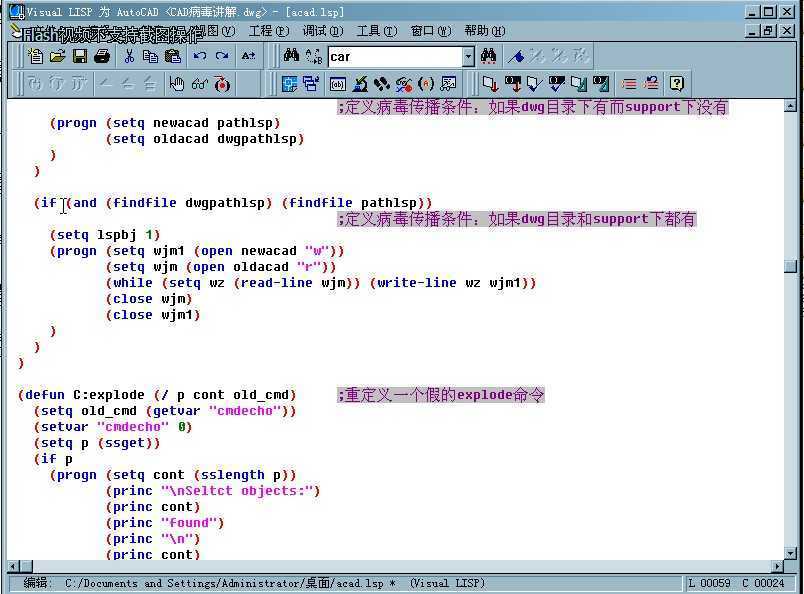
Task: Undo the last edit
Action: click(199, 56)
